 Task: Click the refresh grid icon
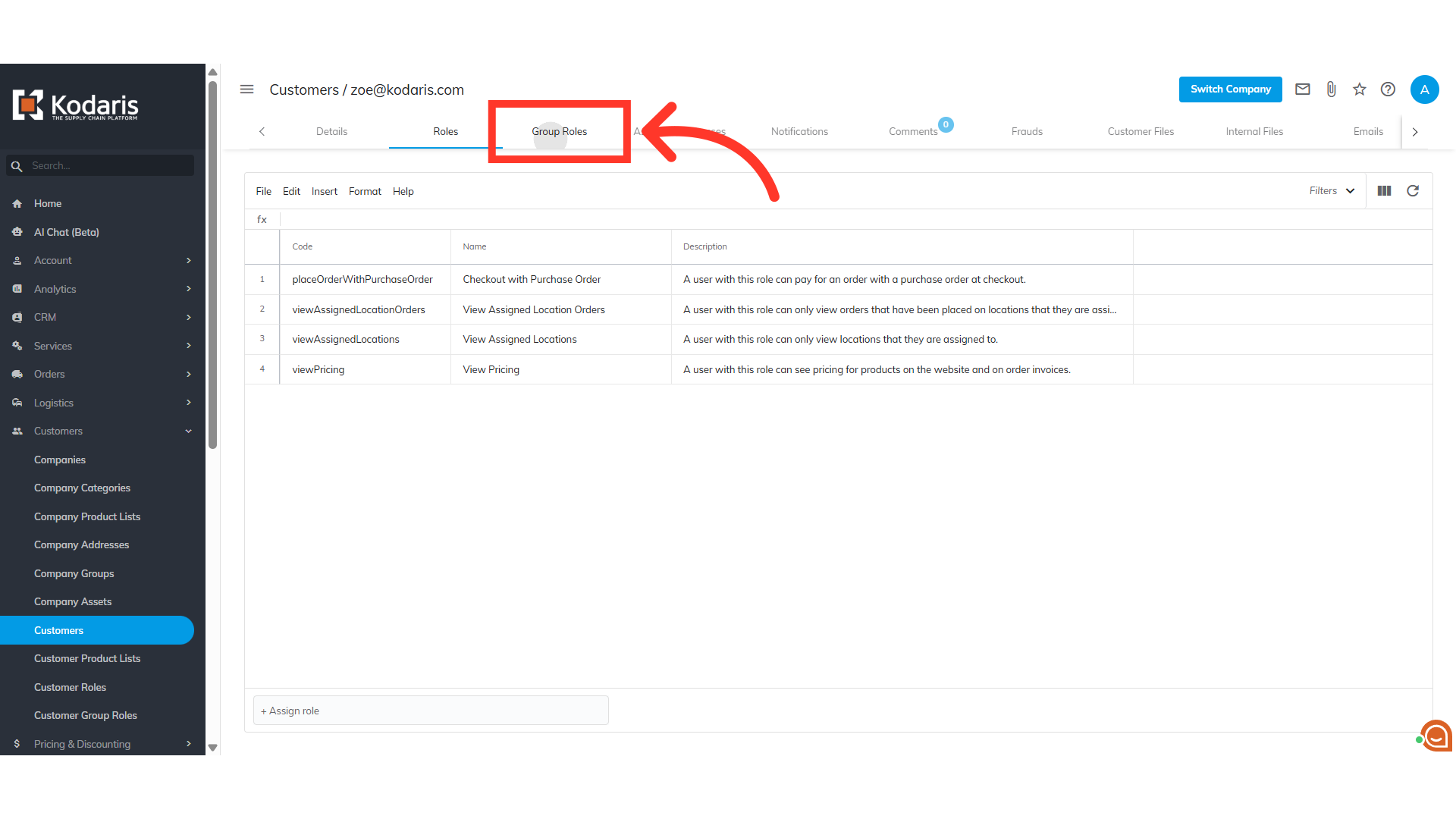click(1413, 191)
